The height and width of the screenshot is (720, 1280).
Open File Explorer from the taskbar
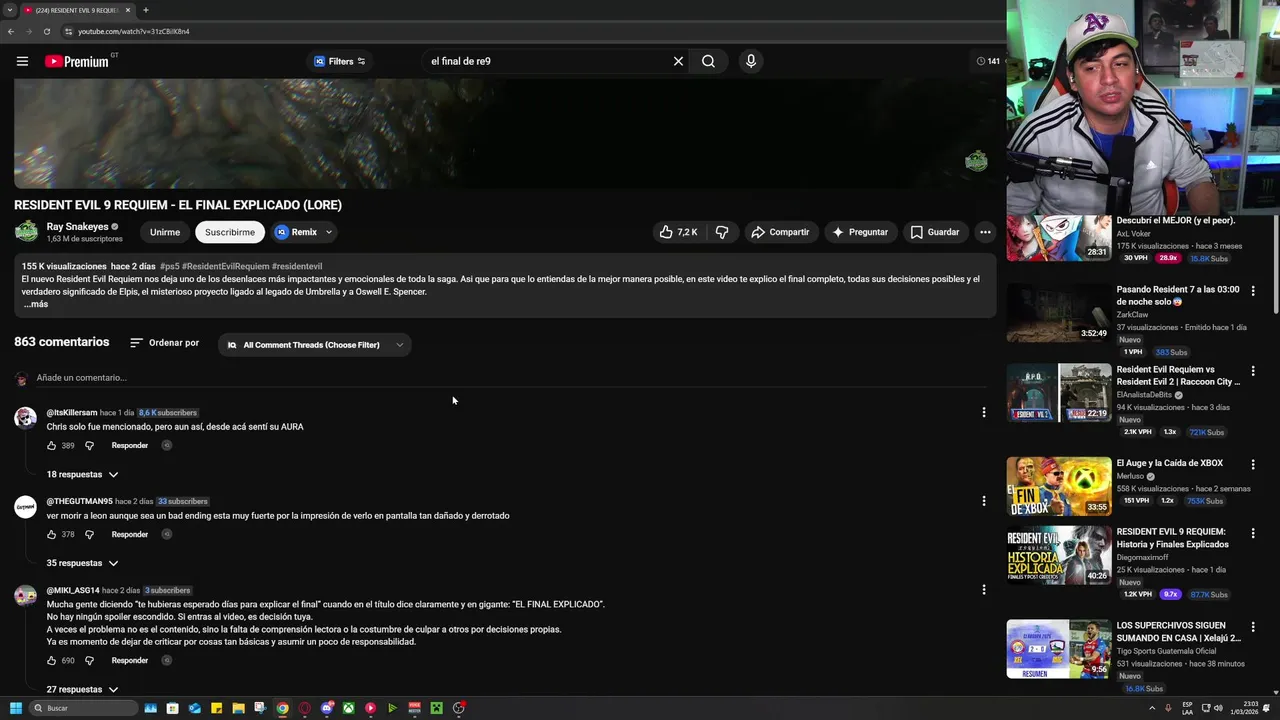pos(238,708)
